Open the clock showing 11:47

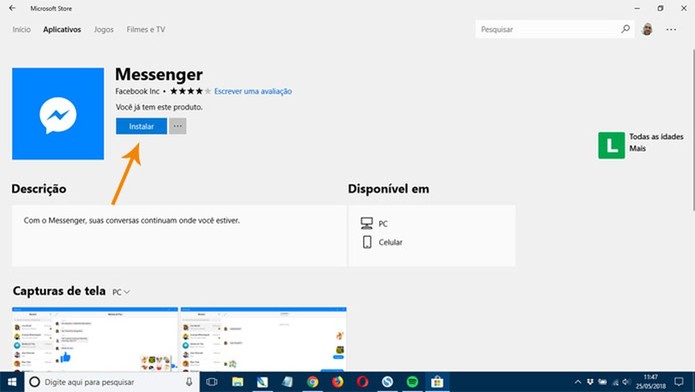pyautogui.click(x=651, y=382)
